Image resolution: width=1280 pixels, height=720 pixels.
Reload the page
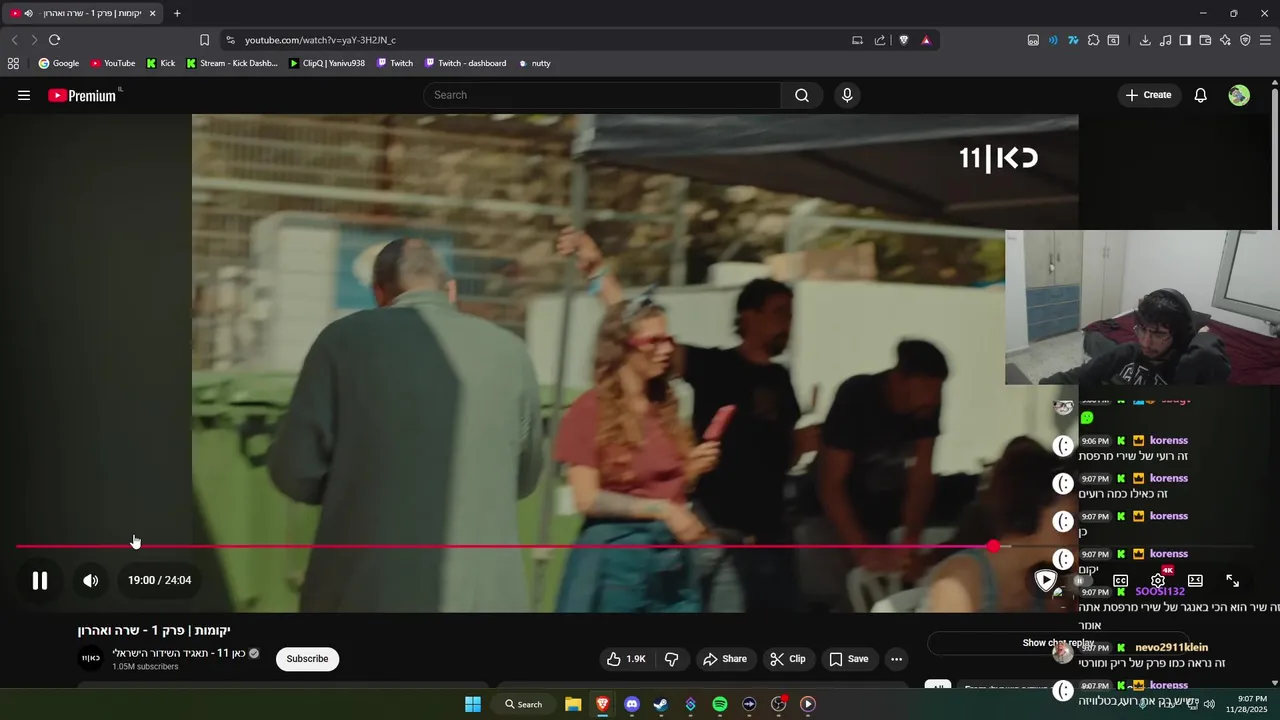(x=55, y=40)
